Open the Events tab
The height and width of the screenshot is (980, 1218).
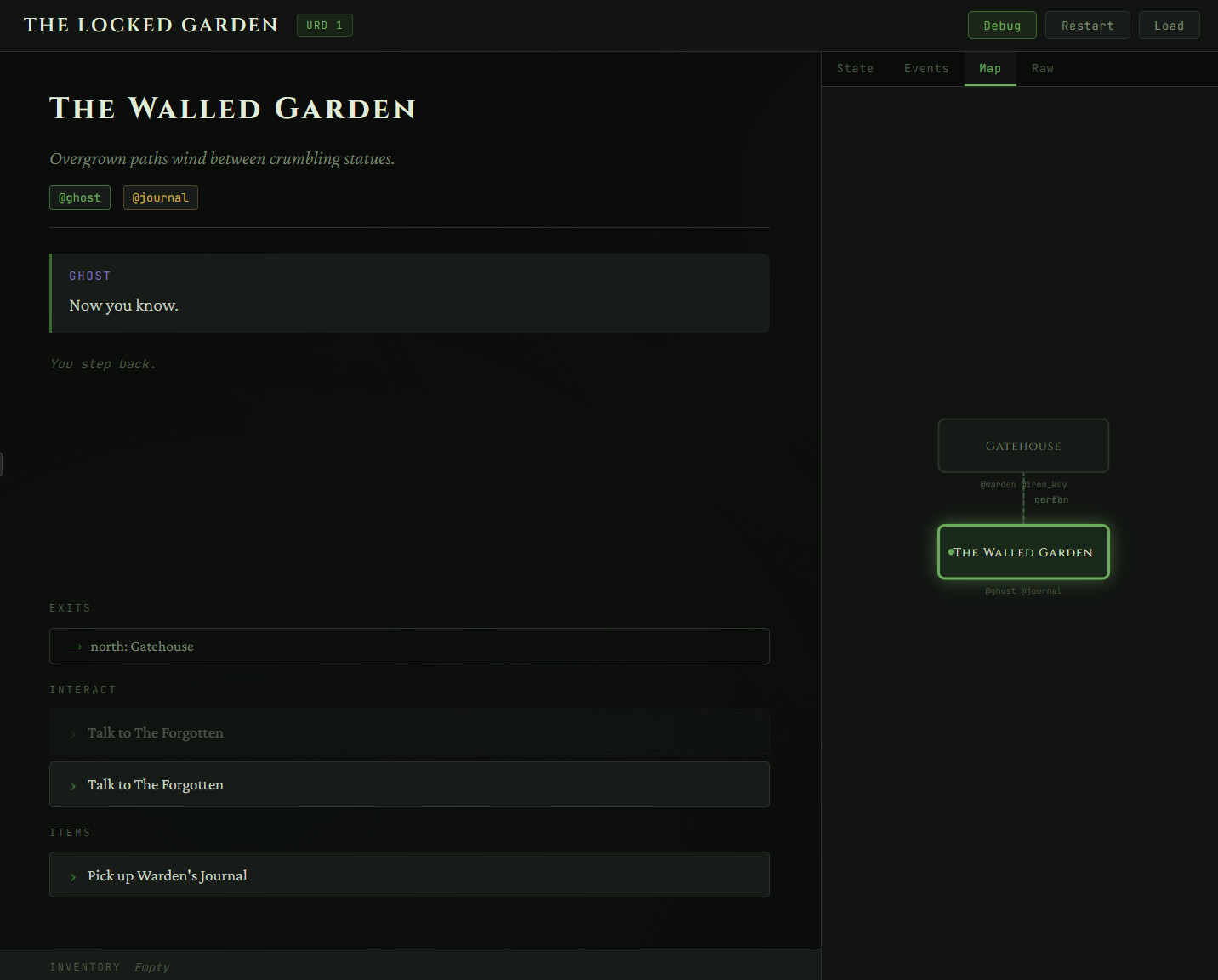click(926, 69)
